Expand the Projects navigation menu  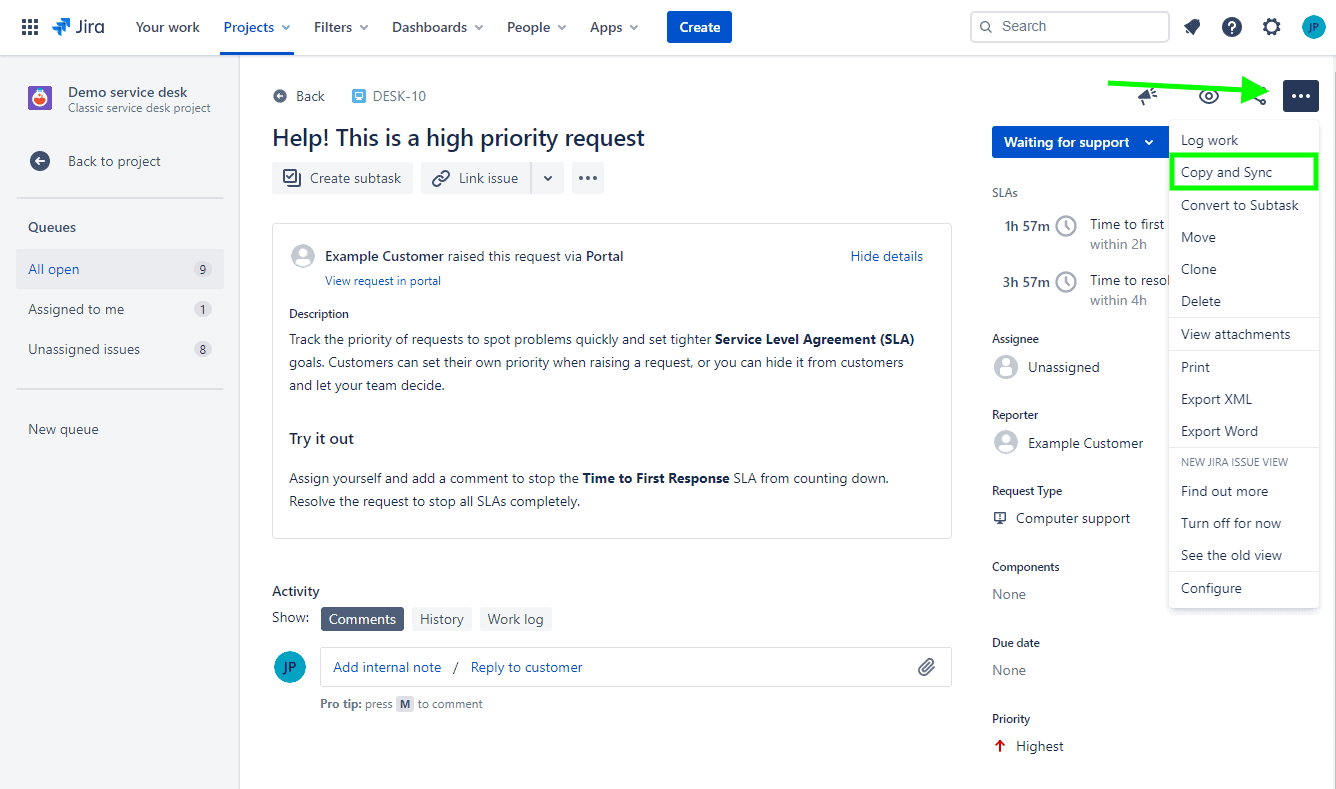256,27
